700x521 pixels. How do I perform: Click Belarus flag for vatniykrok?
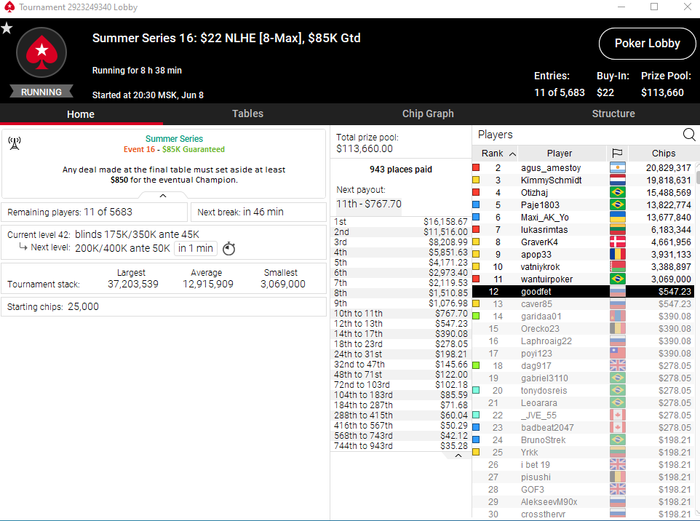pos(617,267)
